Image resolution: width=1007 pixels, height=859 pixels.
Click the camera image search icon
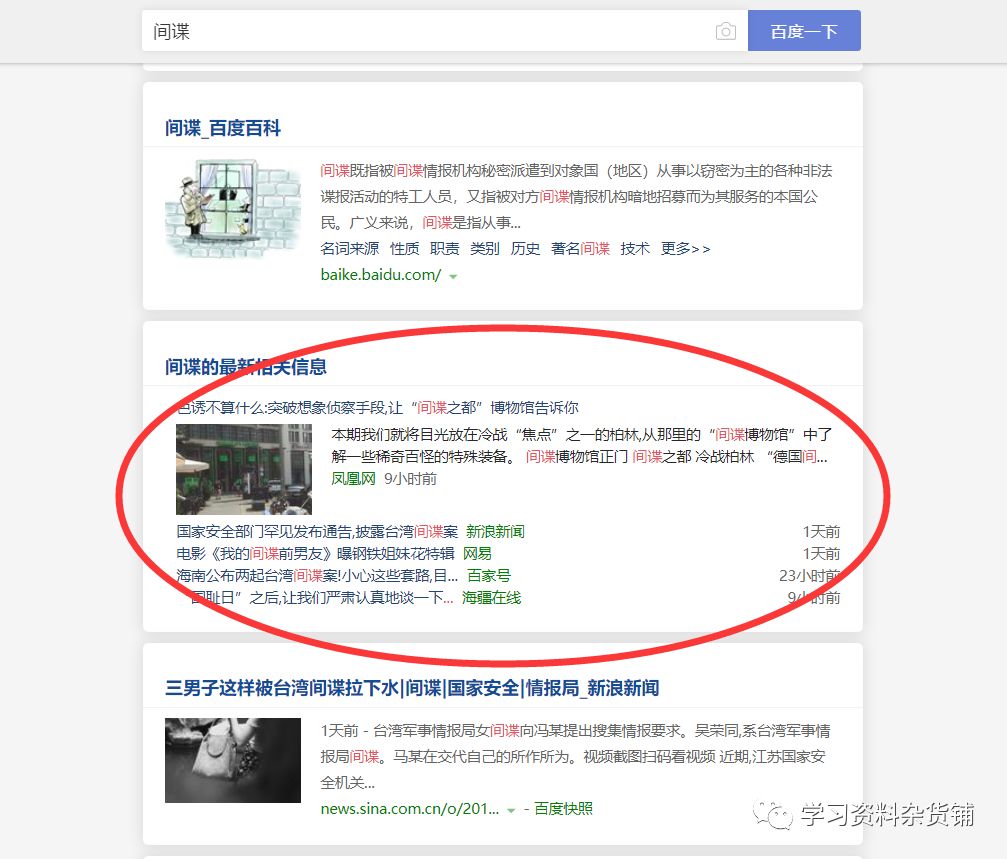coord(726,31)
